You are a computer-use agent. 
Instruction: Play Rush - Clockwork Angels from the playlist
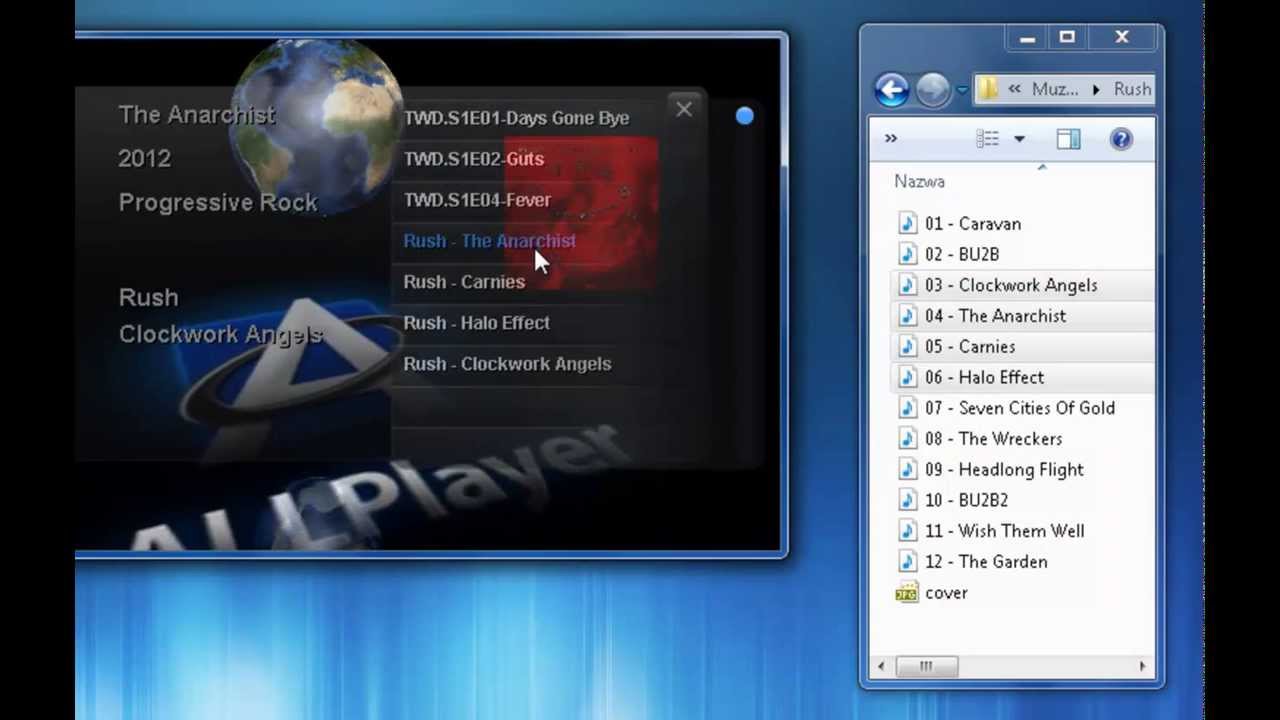pyautogui.click(x=507, y=364)
